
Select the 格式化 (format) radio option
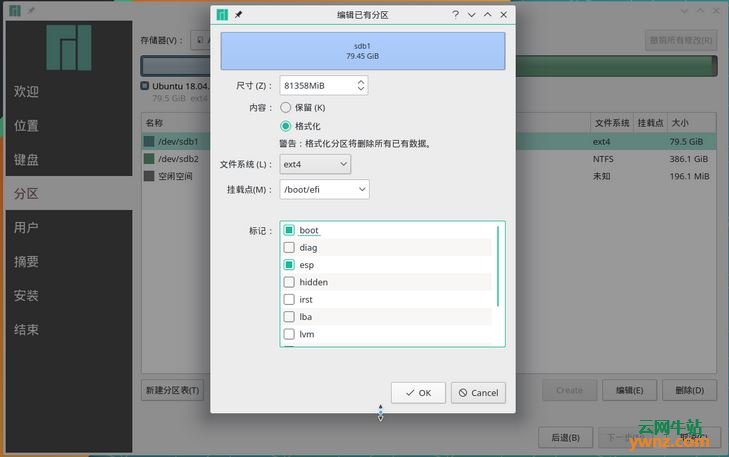pyautogui.click(x=286, y=126)
